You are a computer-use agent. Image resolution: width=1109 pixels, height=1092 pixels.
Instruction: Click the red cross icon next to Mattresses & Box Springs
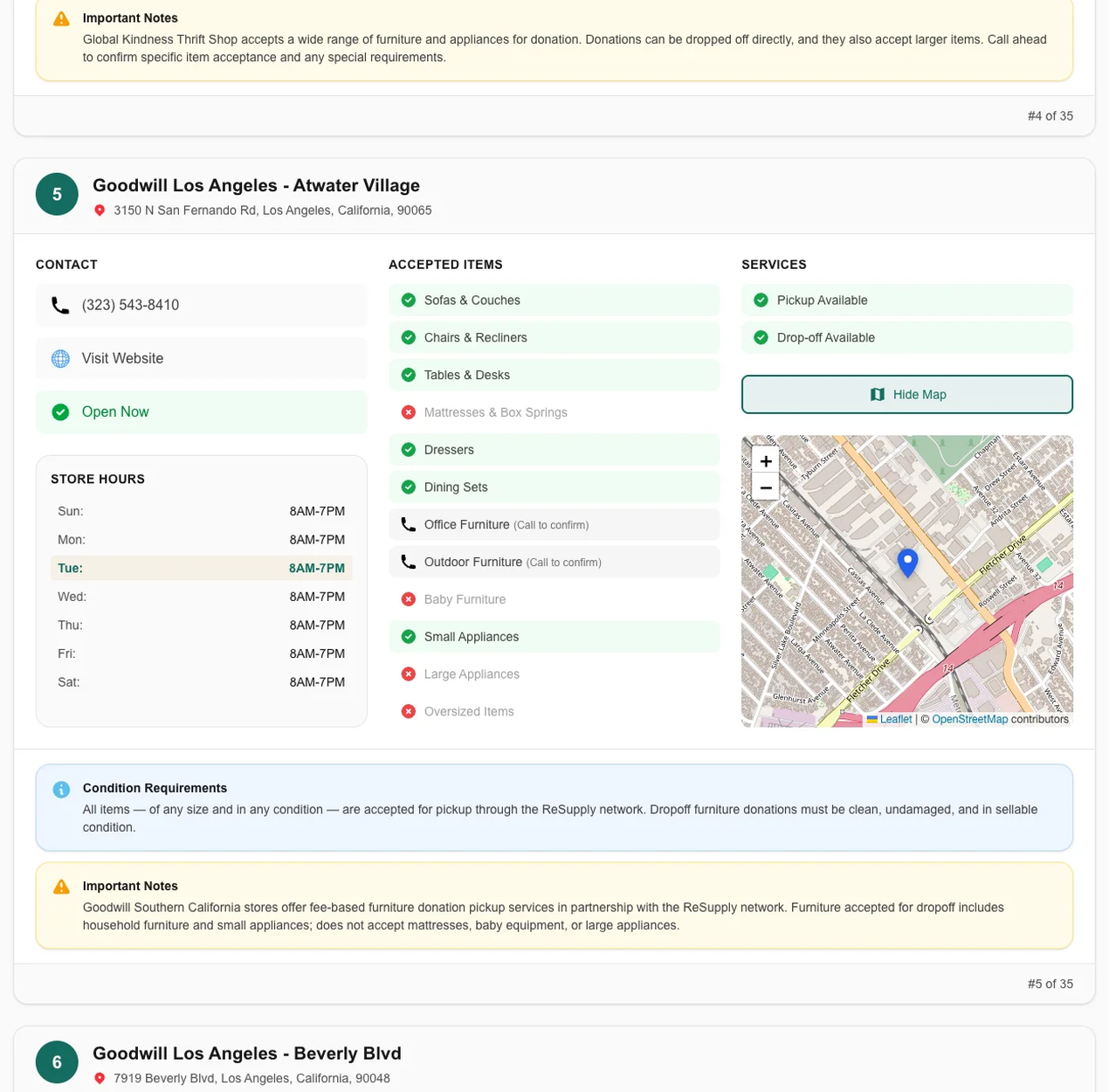click(x=408, y=411)
